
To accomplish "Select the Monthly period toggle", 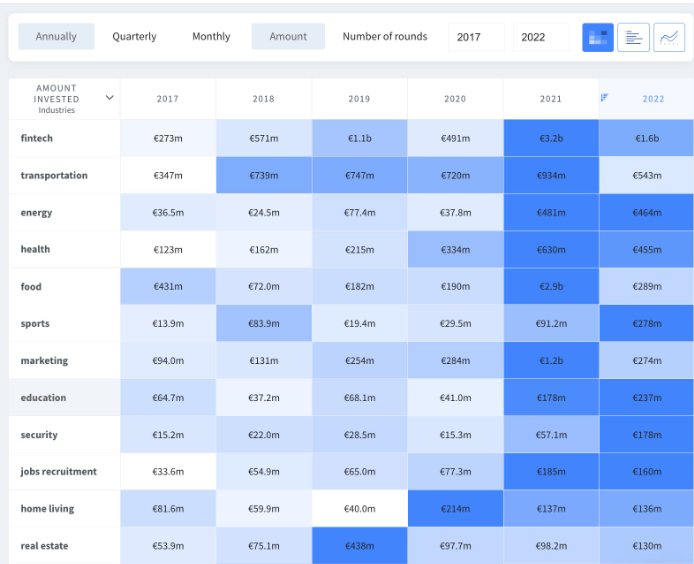I will pyautogui.click(x=211, y=37).
